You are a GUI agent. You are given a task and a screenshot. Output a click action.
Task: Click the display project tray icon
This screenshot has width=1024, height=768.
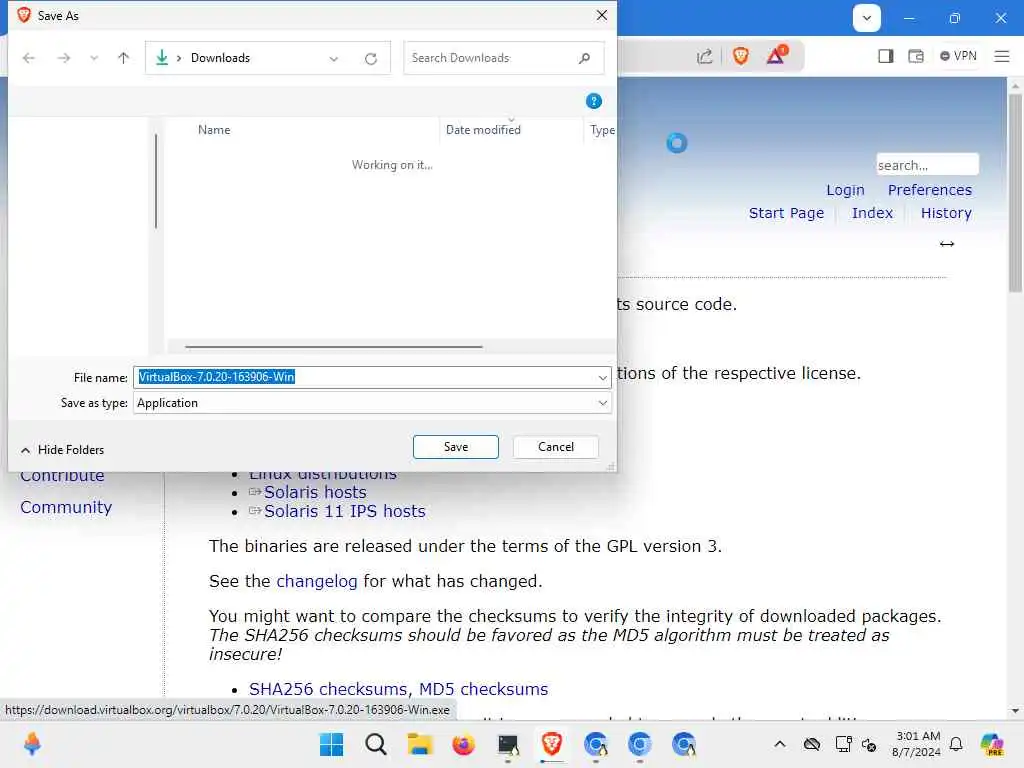[843, 744]
